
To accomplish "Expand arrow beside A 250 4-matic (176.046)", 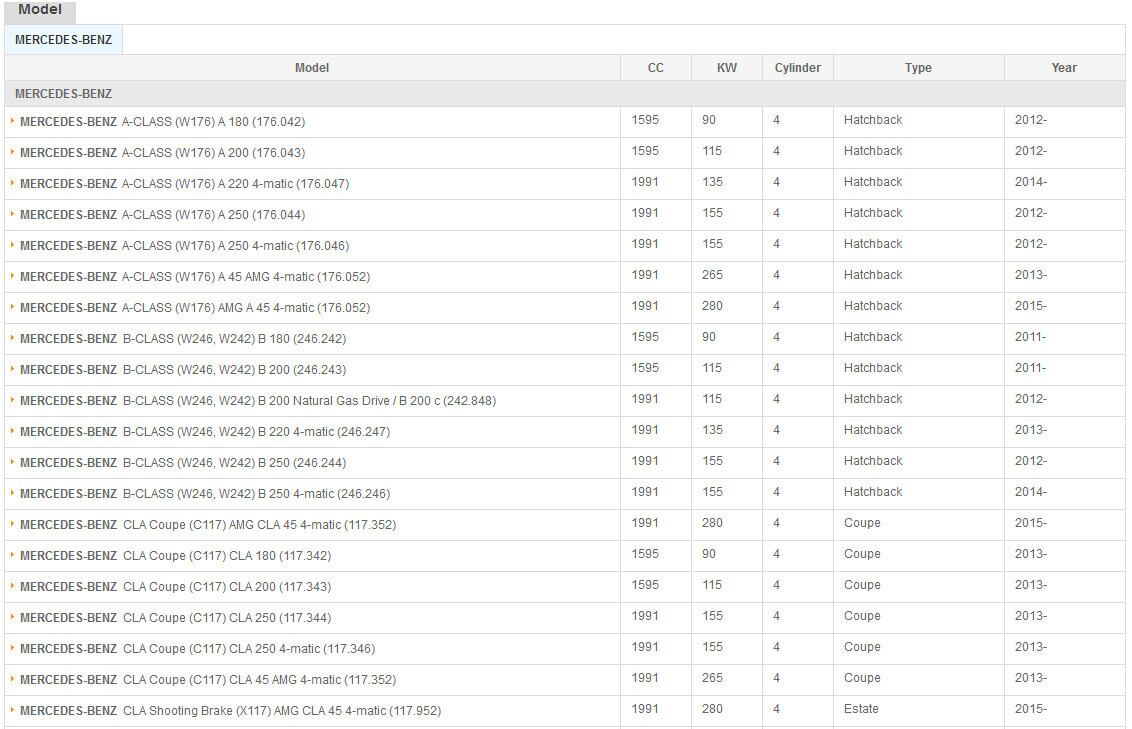I will (12, 245).
